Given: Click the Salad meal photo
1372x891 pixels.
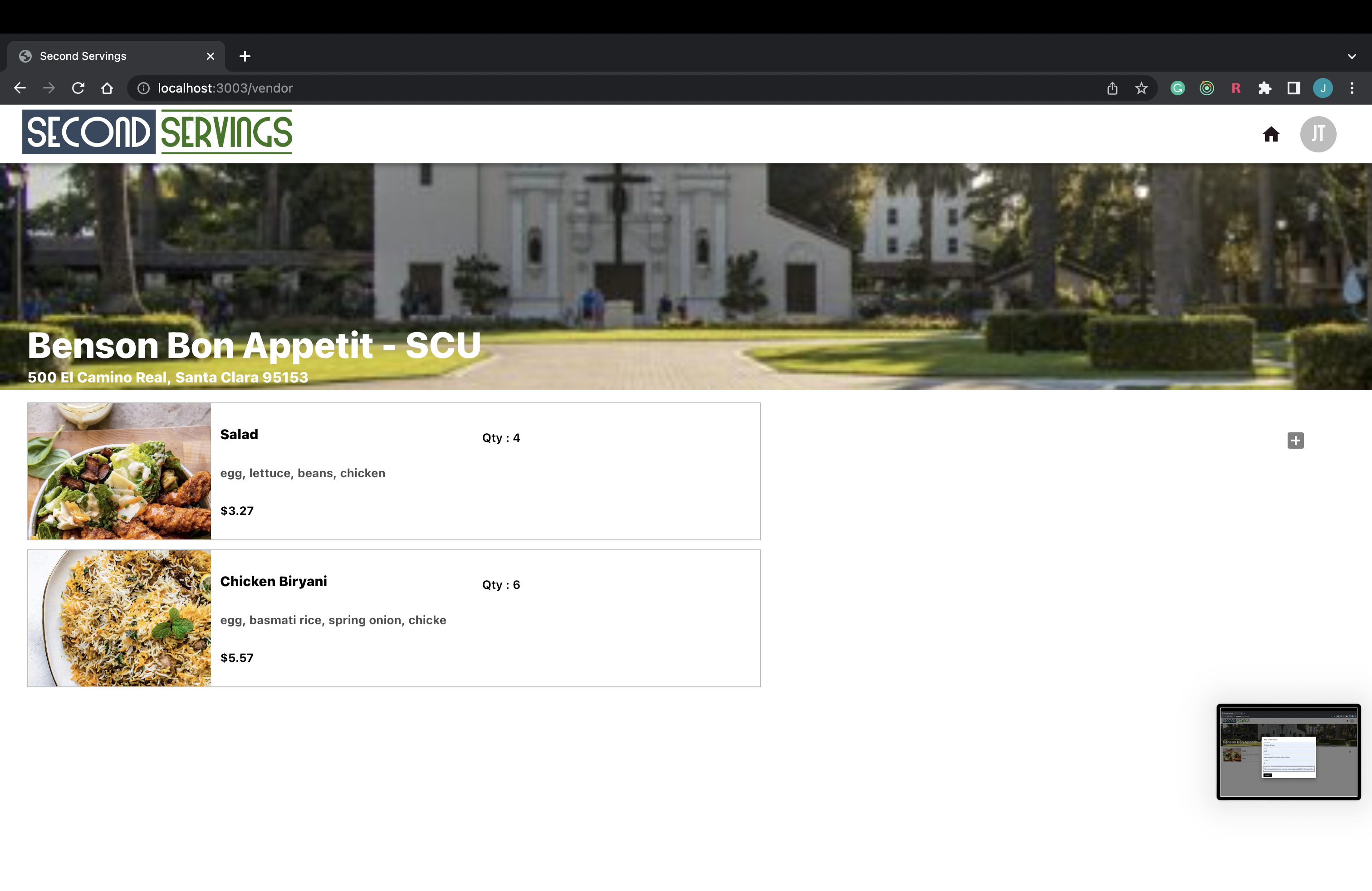Looking at the screenshot, I should coord(119,471).
